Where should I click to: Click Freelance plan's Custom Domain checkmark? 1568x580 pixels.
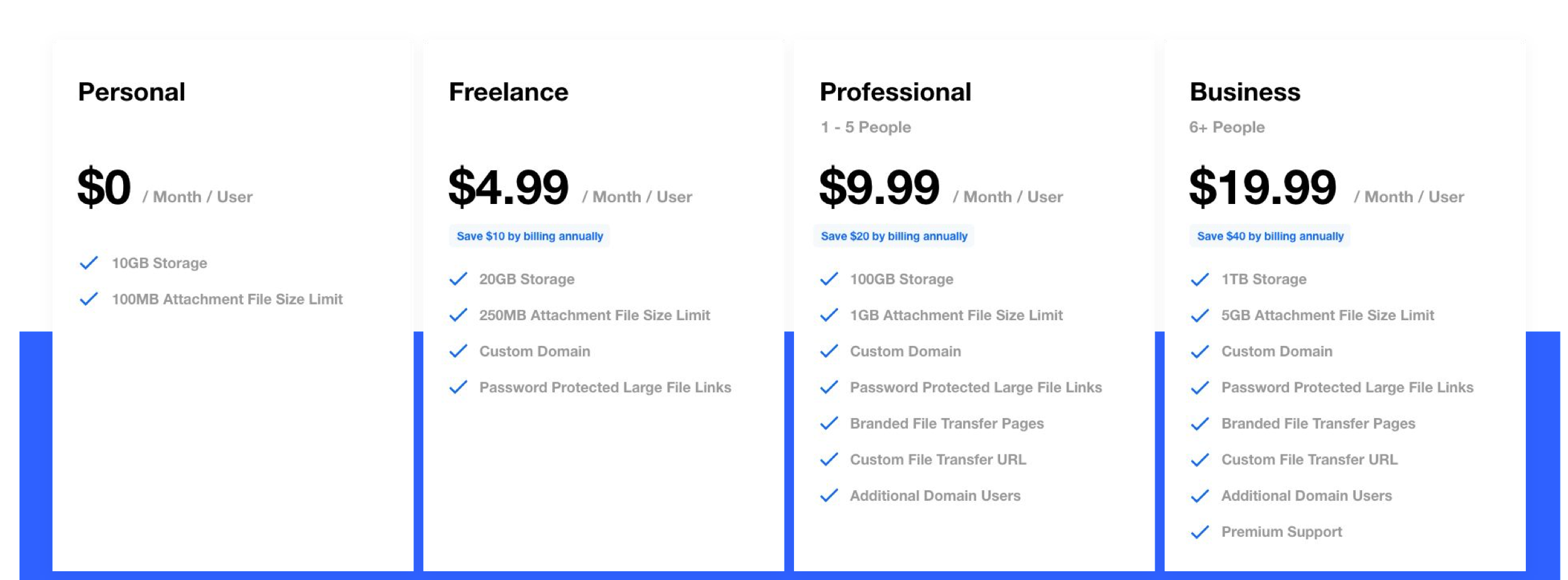[x=459, y=351]
